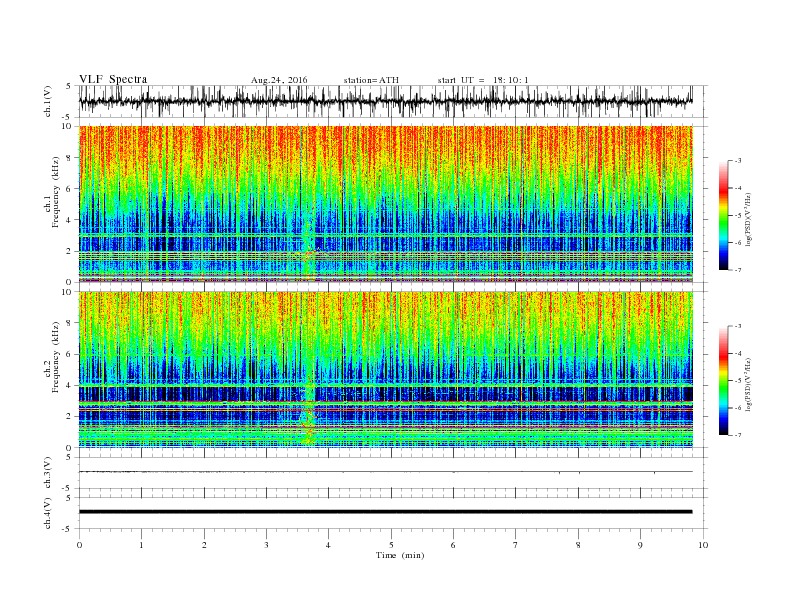
Task: Click the 2 kHz tick on ch.1 spectrogram
Action: click(x=70, y=251)
